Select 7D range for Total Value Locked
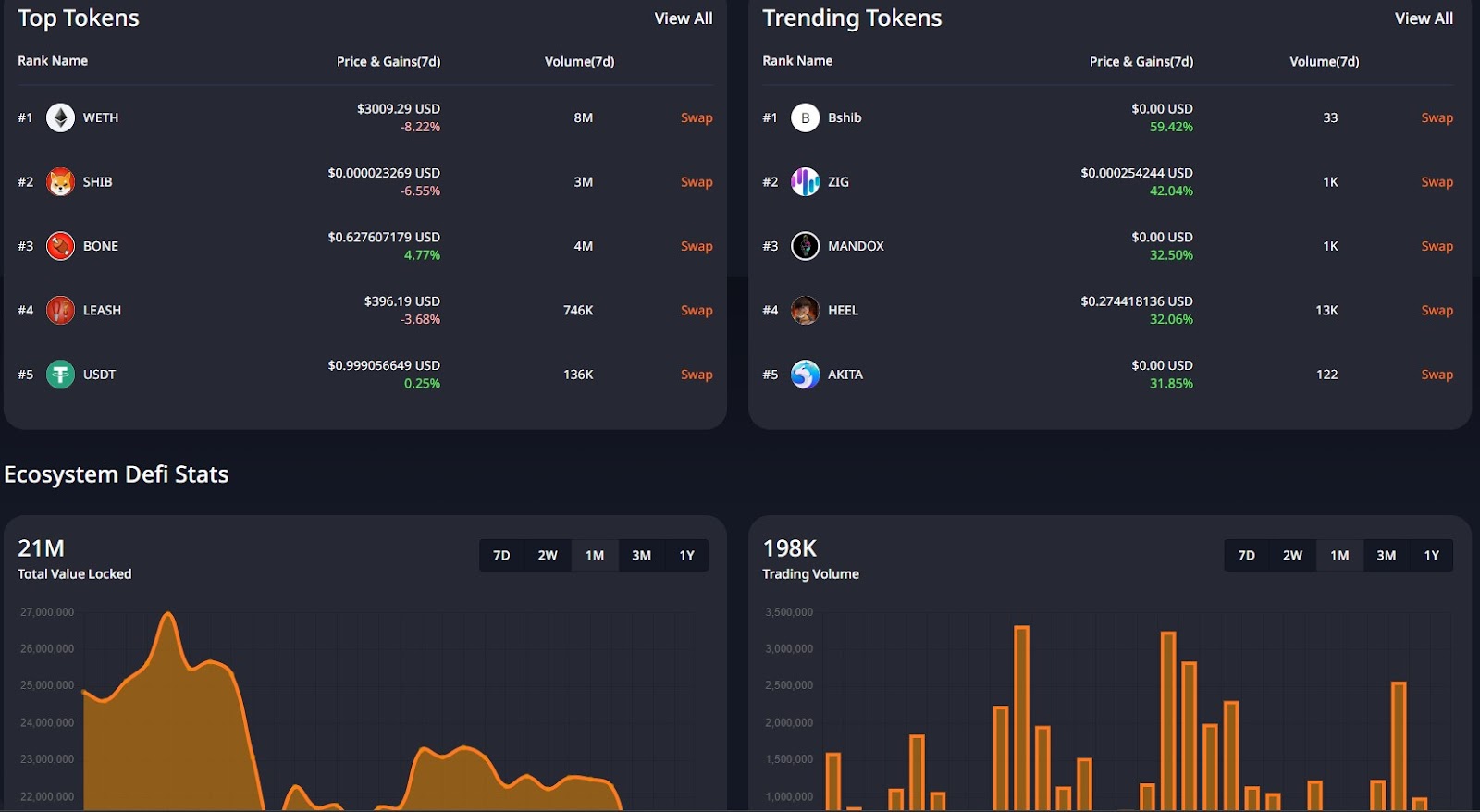 [501, 555]
